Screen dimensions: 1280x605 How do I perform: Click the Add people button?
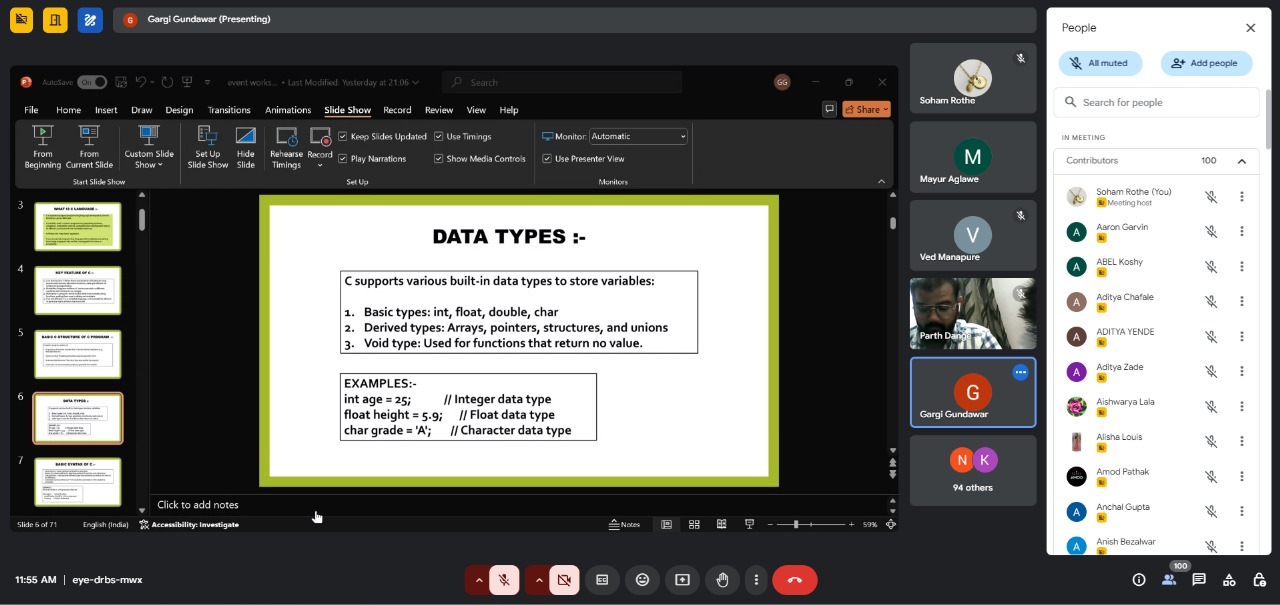pyautogui.click(x=1206, y=63)
